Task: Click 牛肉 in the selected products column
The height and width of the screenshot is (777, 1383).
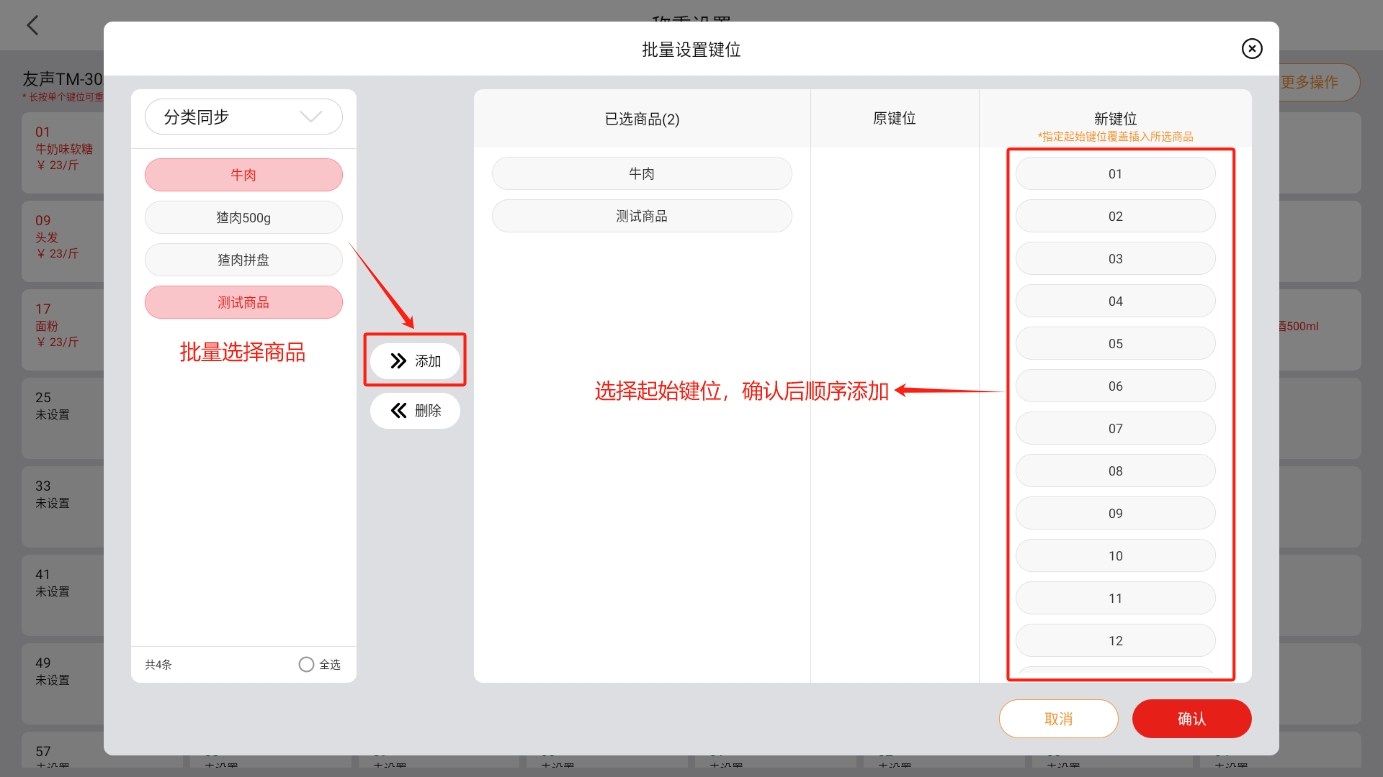Action: (641, 174)
